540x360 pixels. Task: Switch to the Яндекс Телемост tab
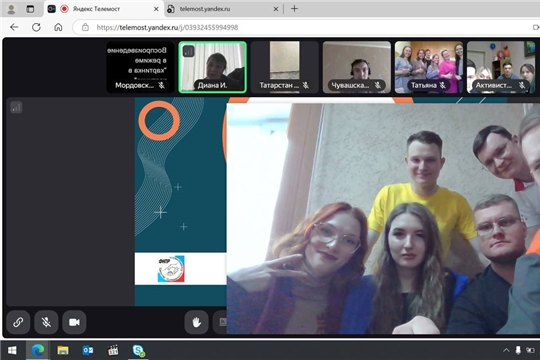coord(103,9)
